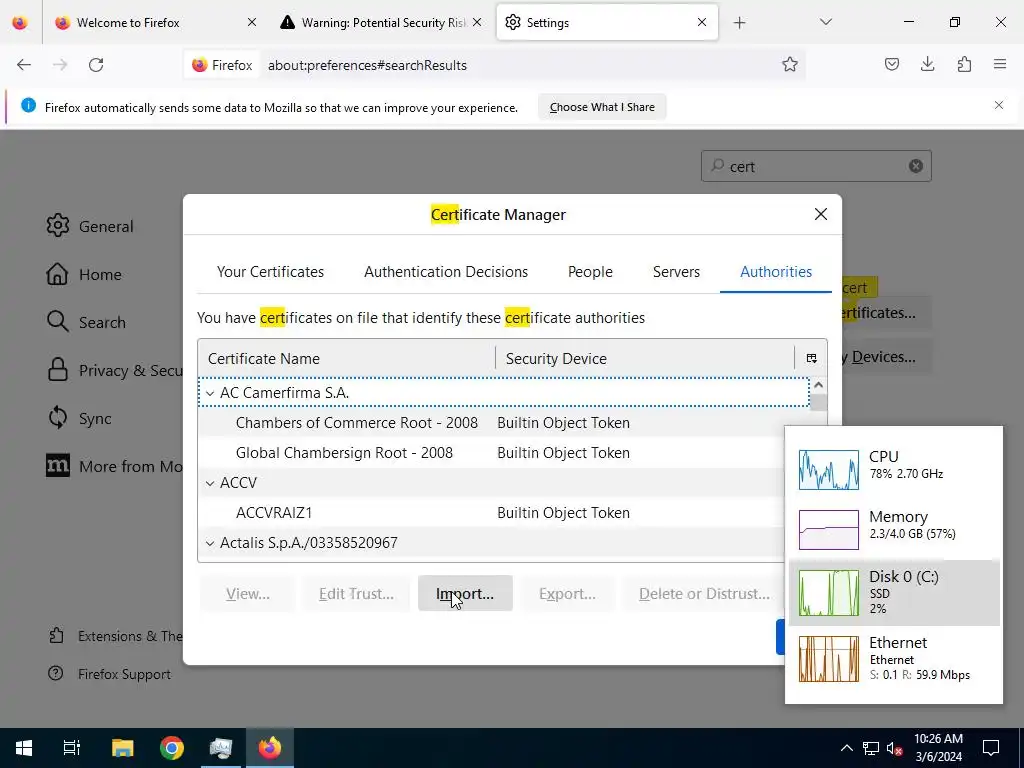Viewport: 1024px width, 768px height.
Task: Clear the cert search field
Action: tap(916, 166)
